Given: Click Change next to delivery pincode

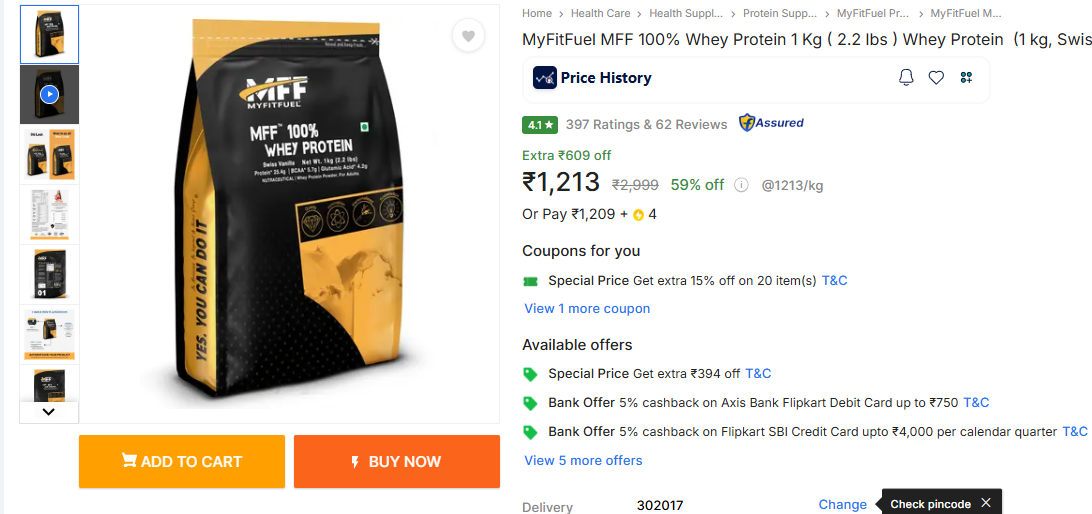Looking at the screenshot, I should (842, 505).
